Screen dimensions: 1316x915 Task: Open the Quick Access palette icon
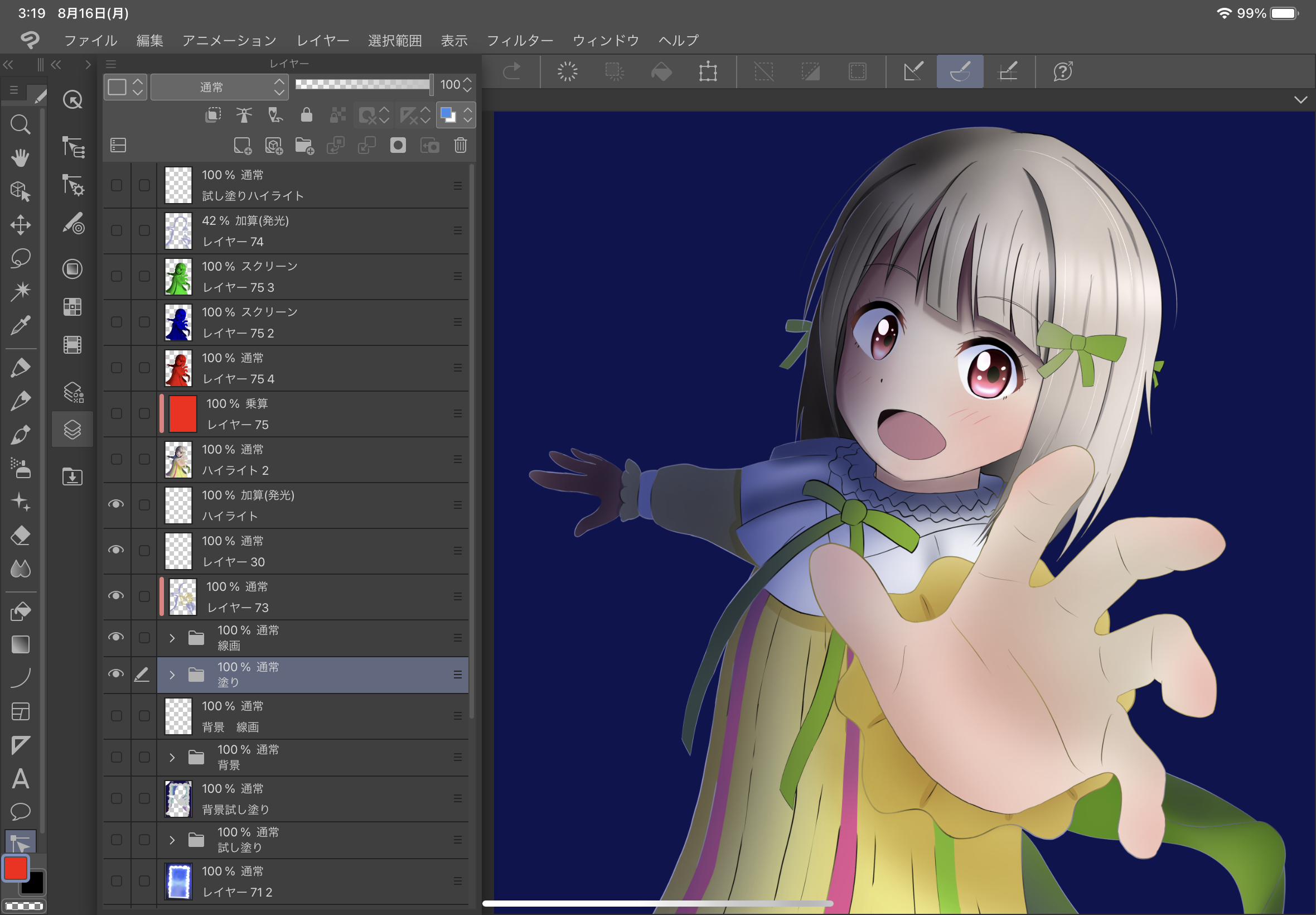(x=72, y=100)
